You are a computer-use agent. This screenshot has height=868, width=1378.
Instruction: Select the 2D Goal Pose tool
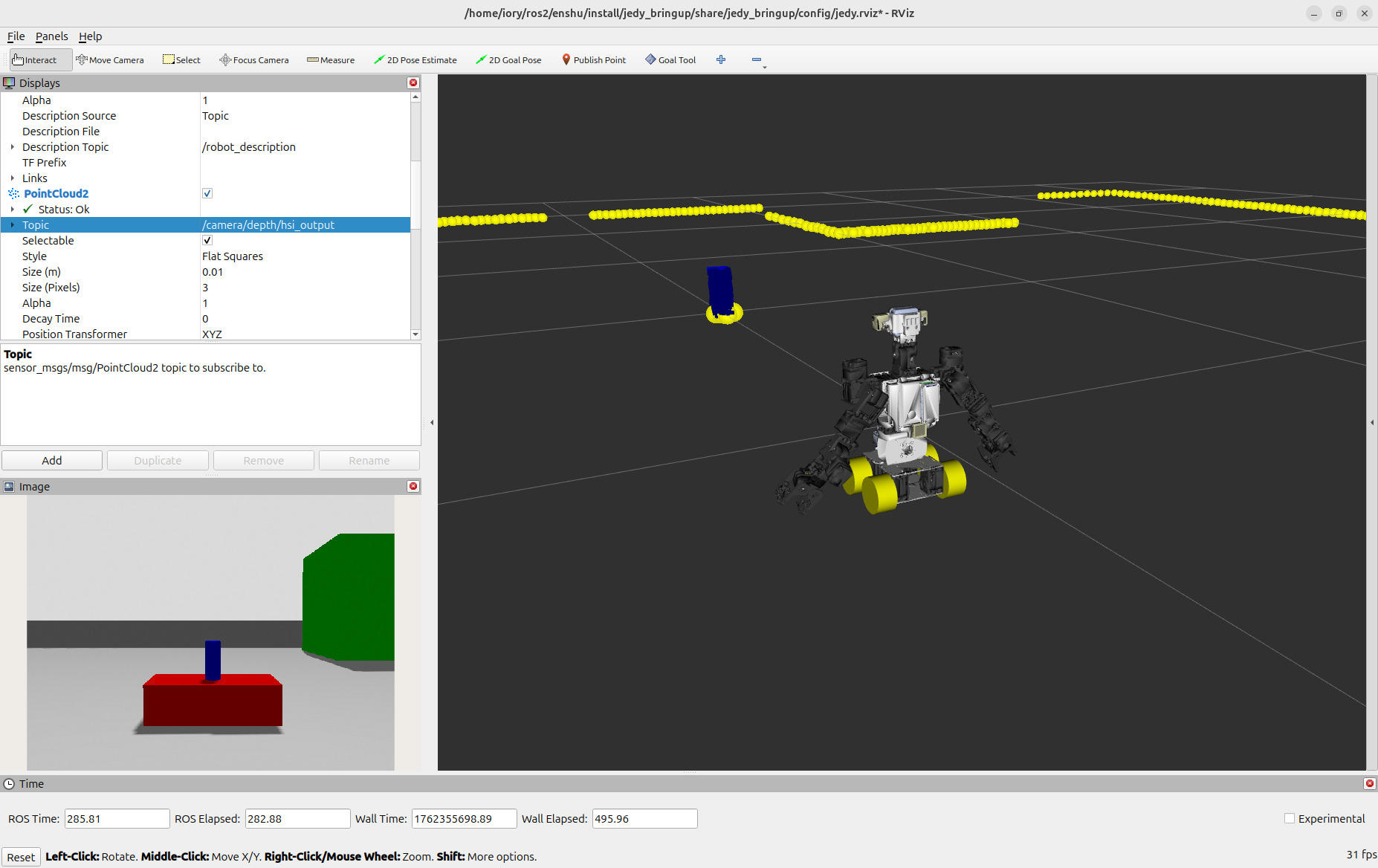pyautogui.click(x=508, y=60)
